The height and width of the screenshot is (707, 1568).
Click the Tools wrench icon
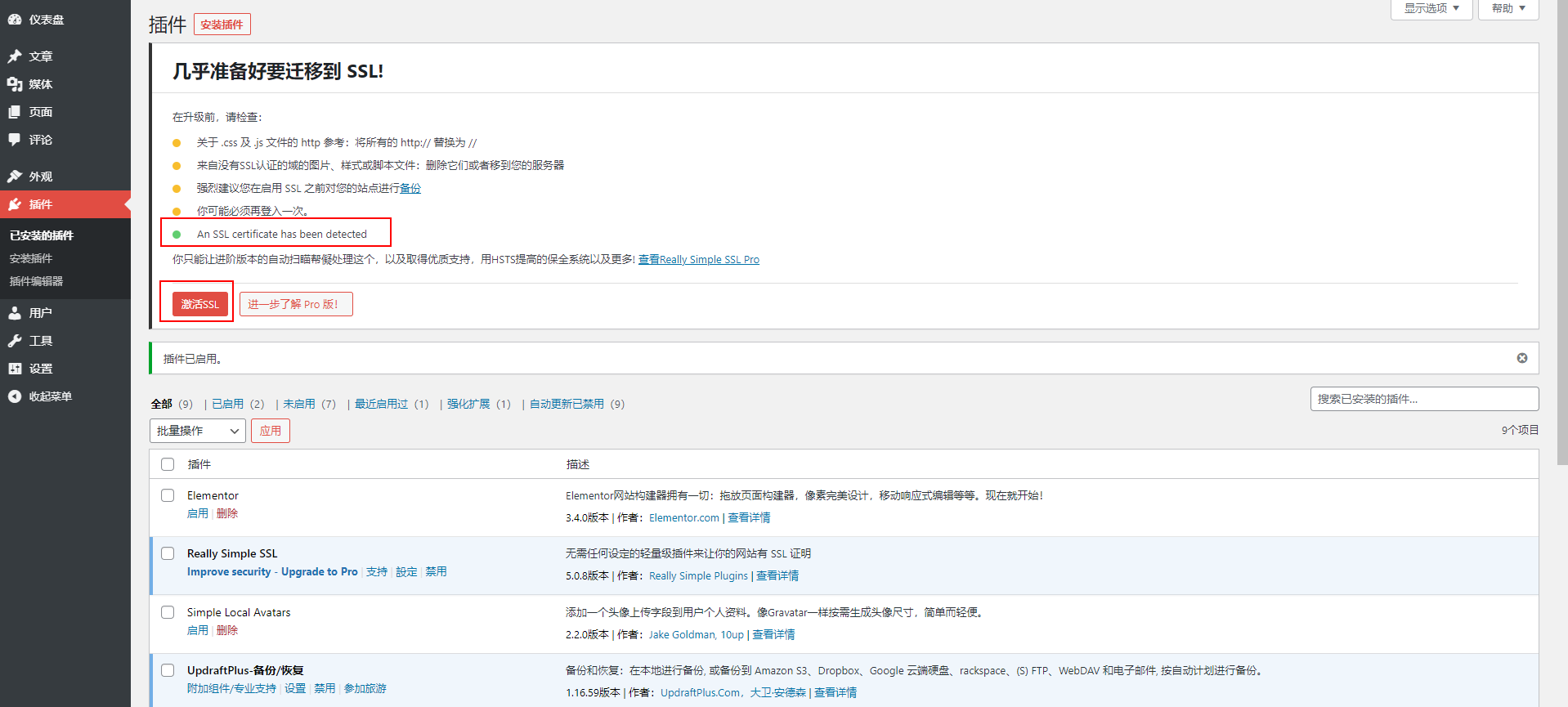15,341
